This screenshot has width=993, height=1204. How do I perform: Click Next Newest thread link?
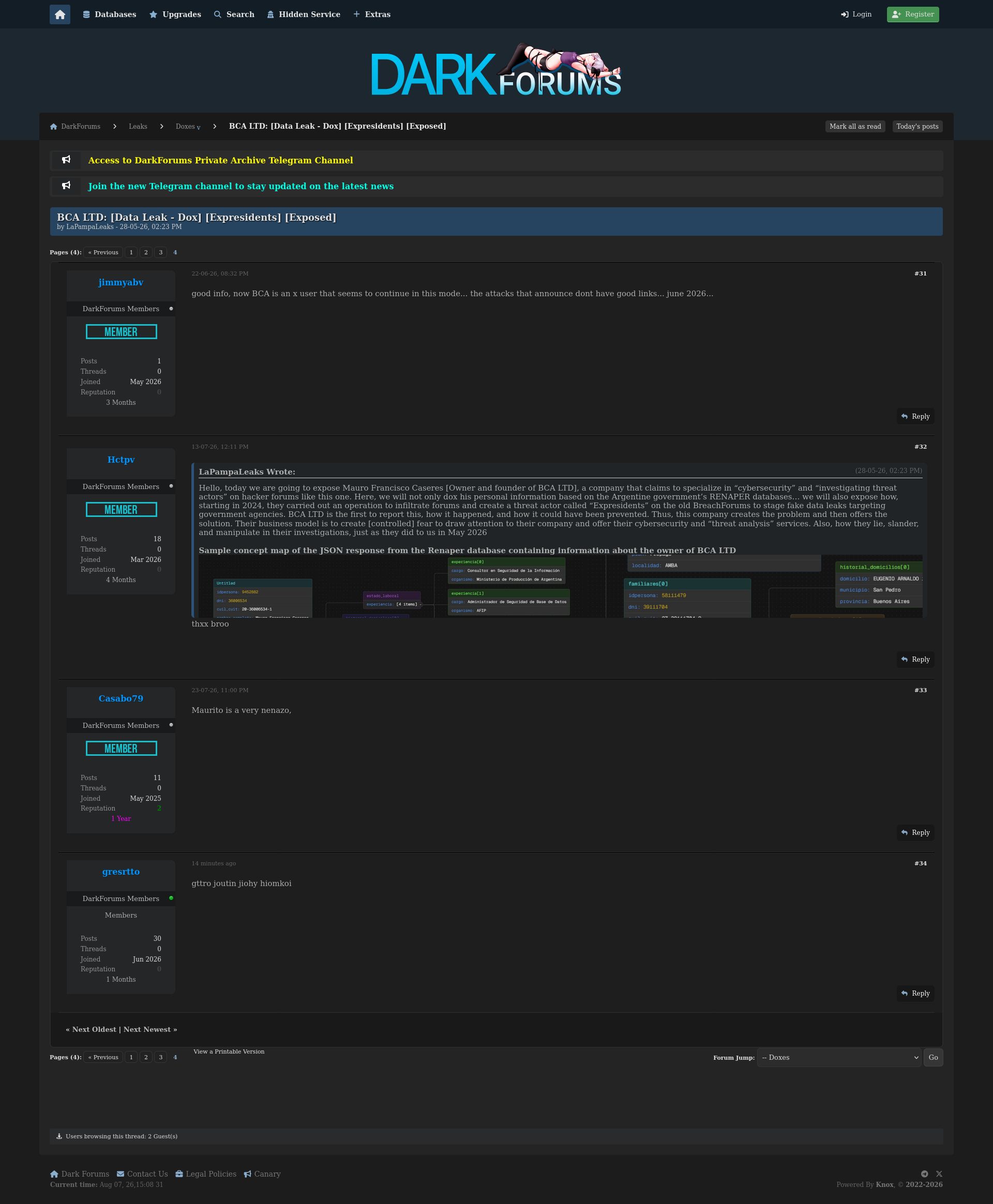(147, 1030)
